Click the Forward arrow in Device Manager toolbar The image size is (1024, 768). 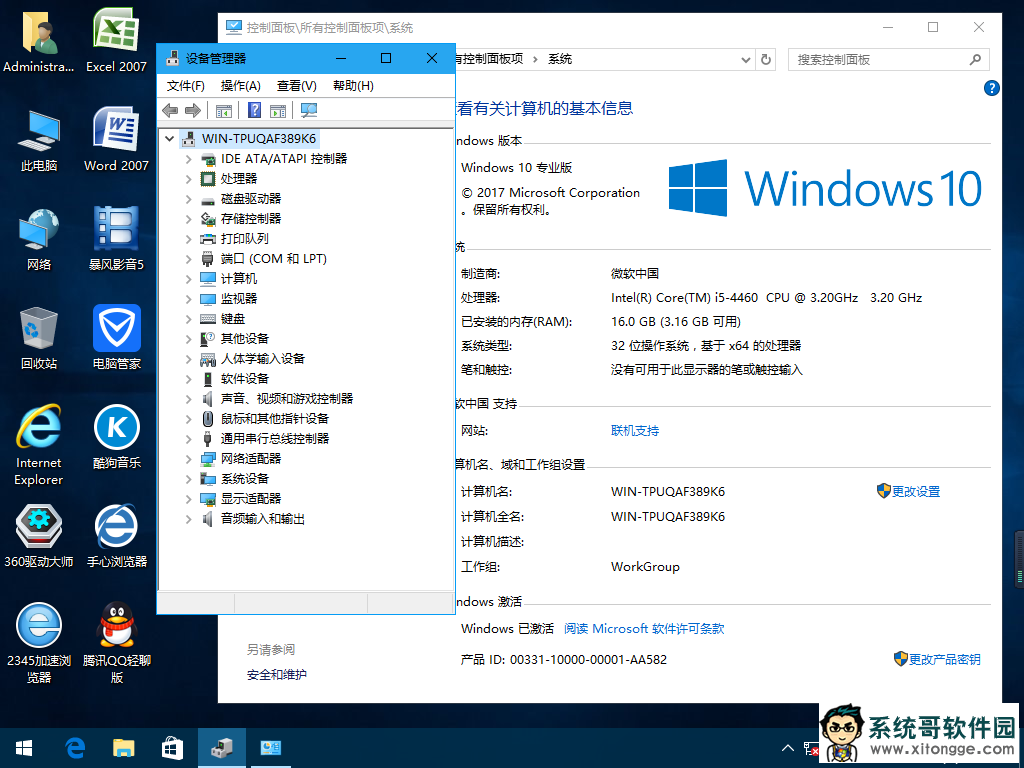pos(193,110)
